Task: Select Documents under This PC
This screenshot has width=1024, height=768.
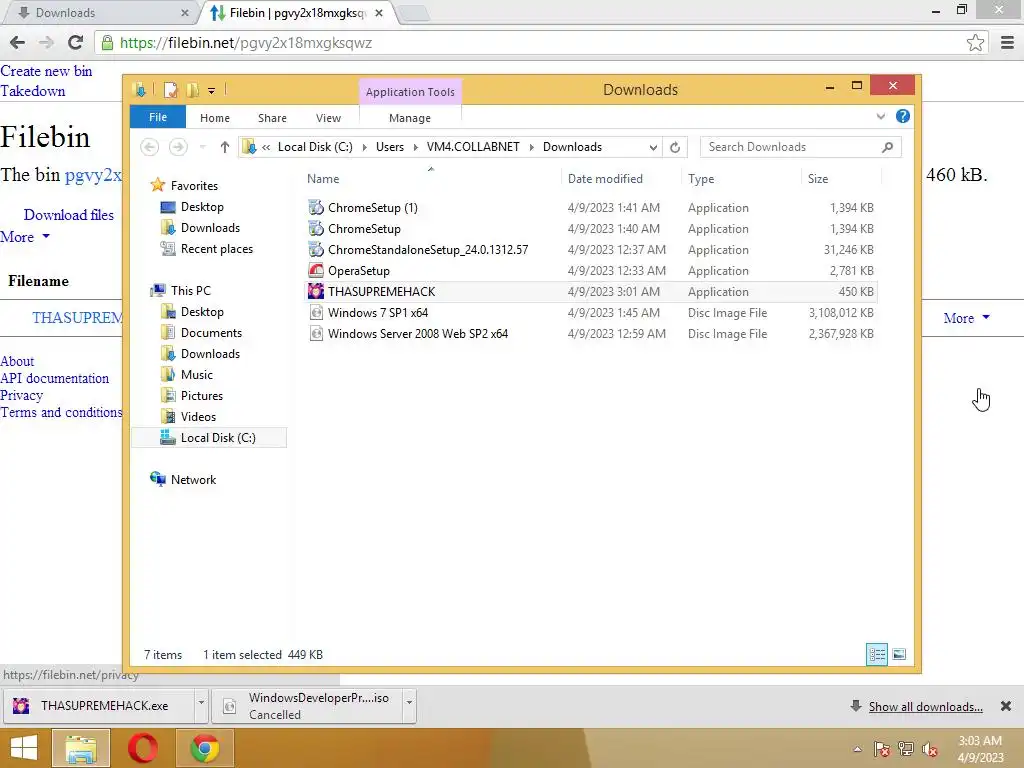Action: point(211,332)
